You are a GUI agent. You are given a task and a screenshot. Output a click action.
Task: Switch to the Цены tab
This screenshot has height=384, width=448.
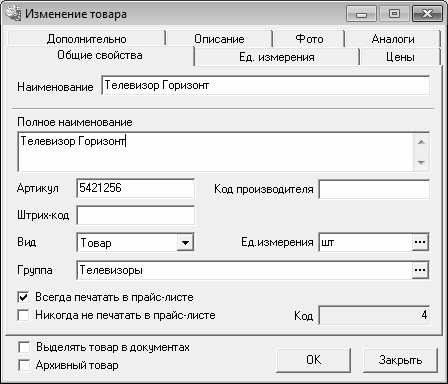(x=400, y=57)
